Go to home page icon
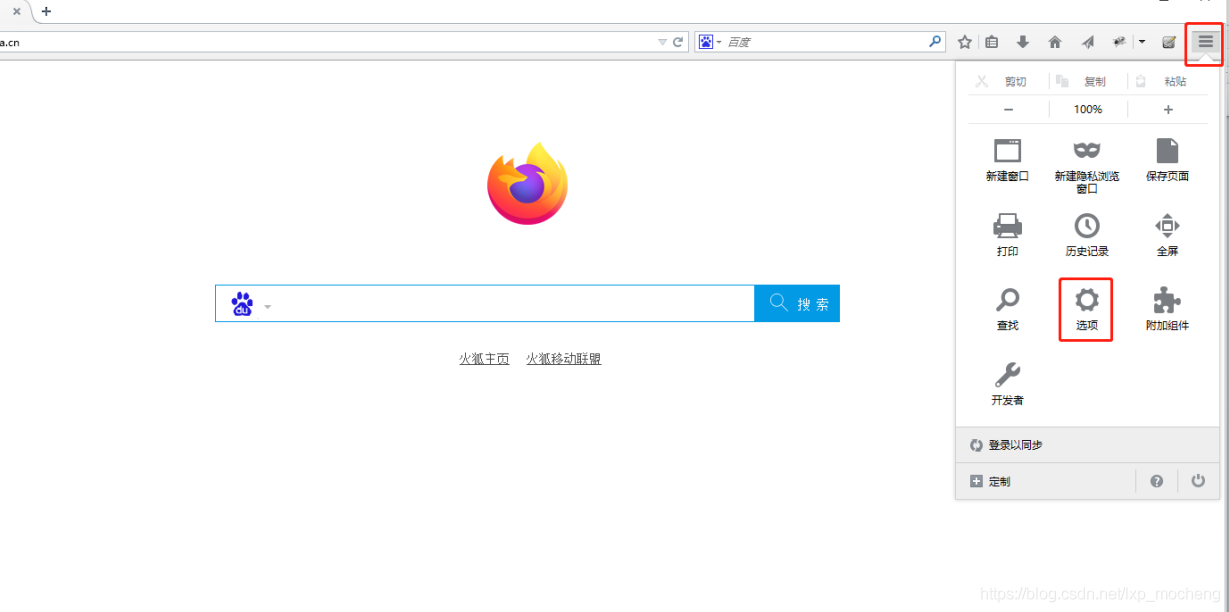Screen dimensions: 1229x612 (1055, 42)
